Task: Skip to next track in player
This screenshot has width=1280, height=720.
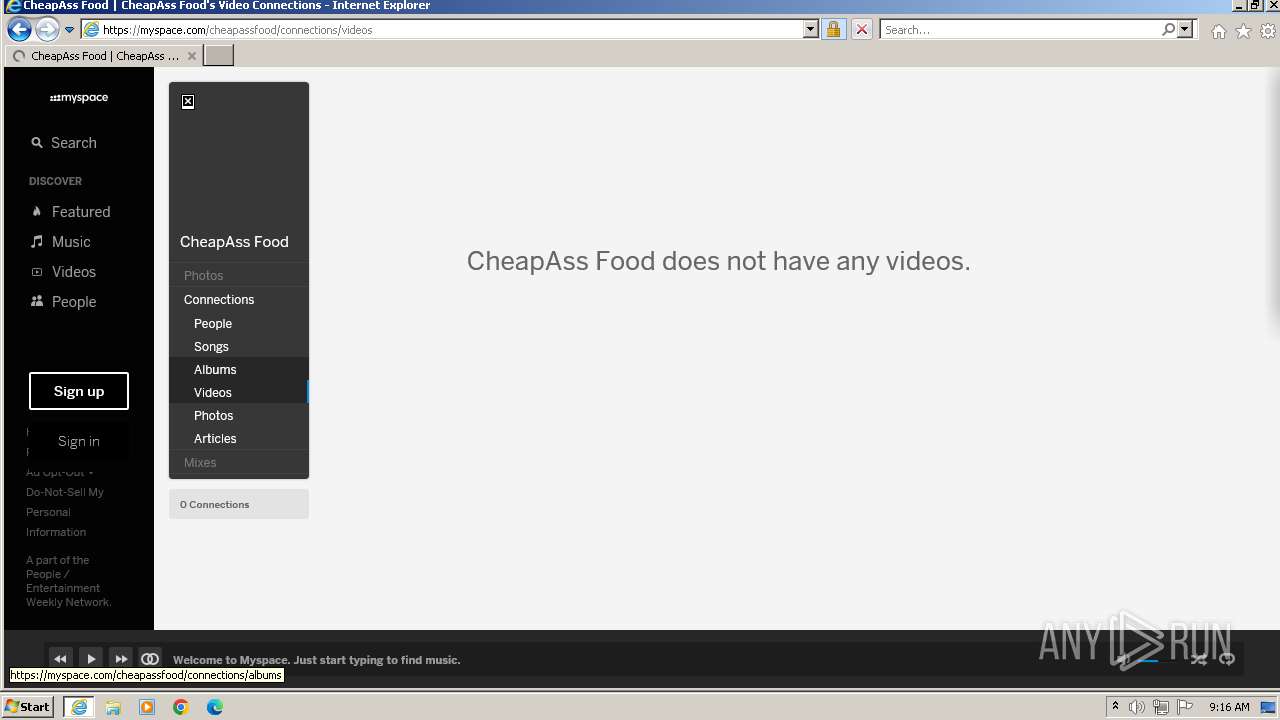Action: point(121,659)
